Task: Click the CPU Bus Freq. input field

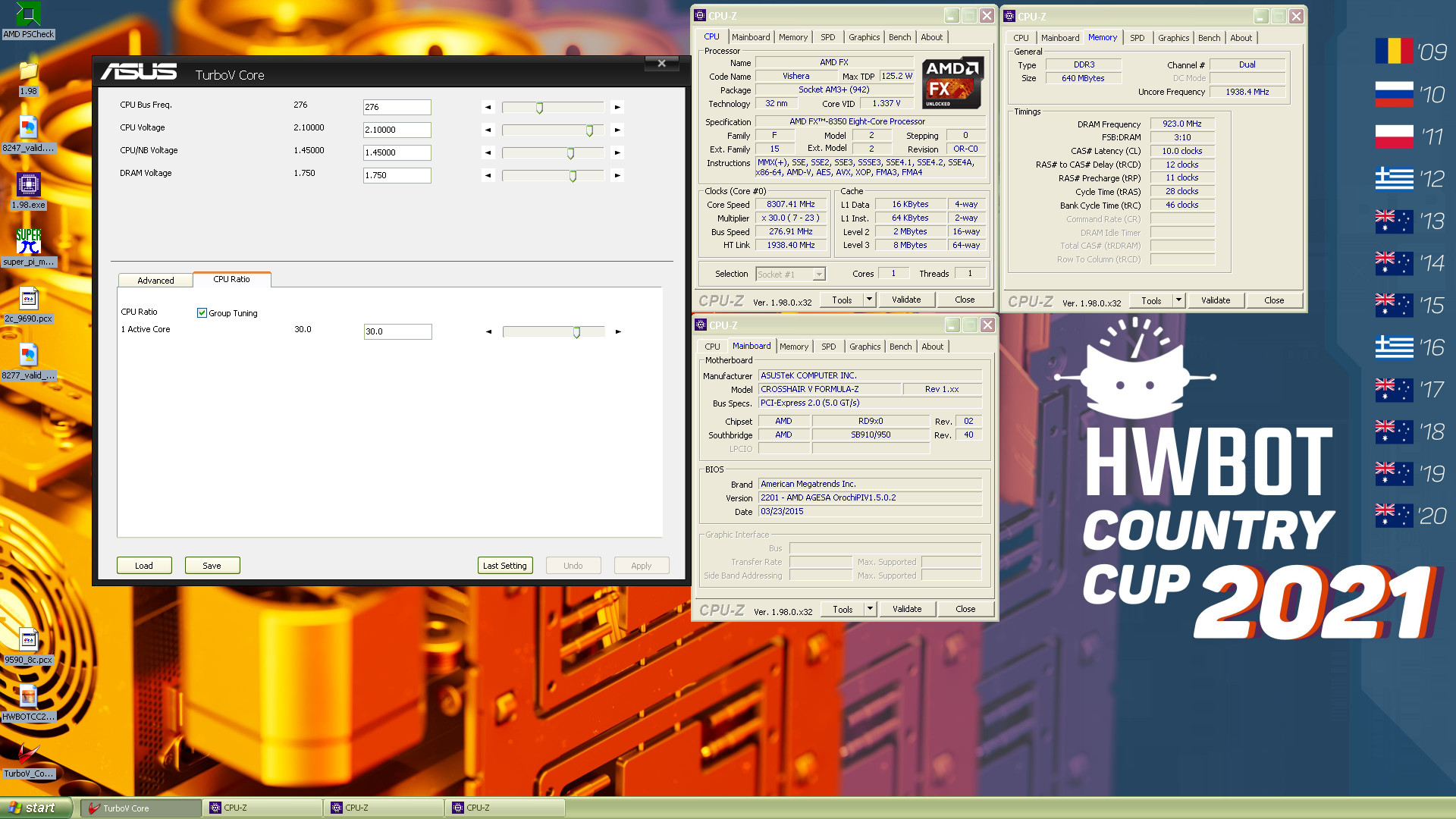Action: point(397,107)
